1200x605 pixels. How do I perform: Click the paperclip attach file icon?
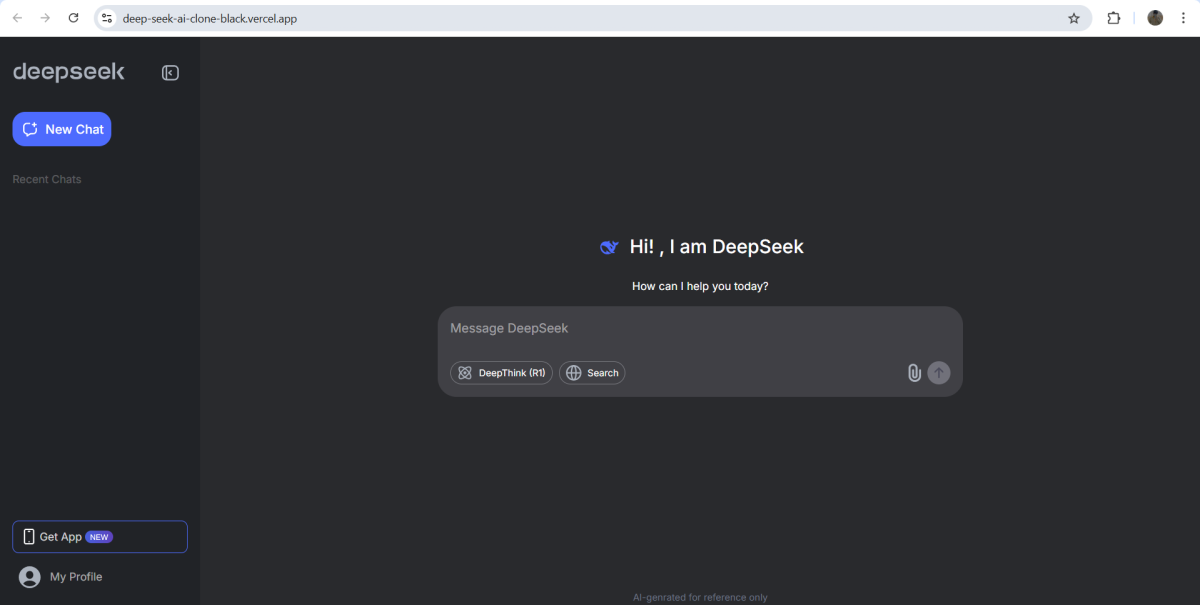914,373
